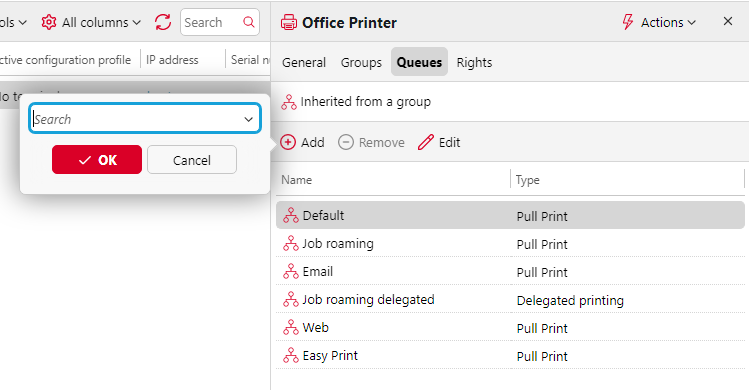The width and height of the screenshot is (749, 390).
Task: Click the plus icon to add a queue
Action: pyautogui.click(x=288, y=142)
